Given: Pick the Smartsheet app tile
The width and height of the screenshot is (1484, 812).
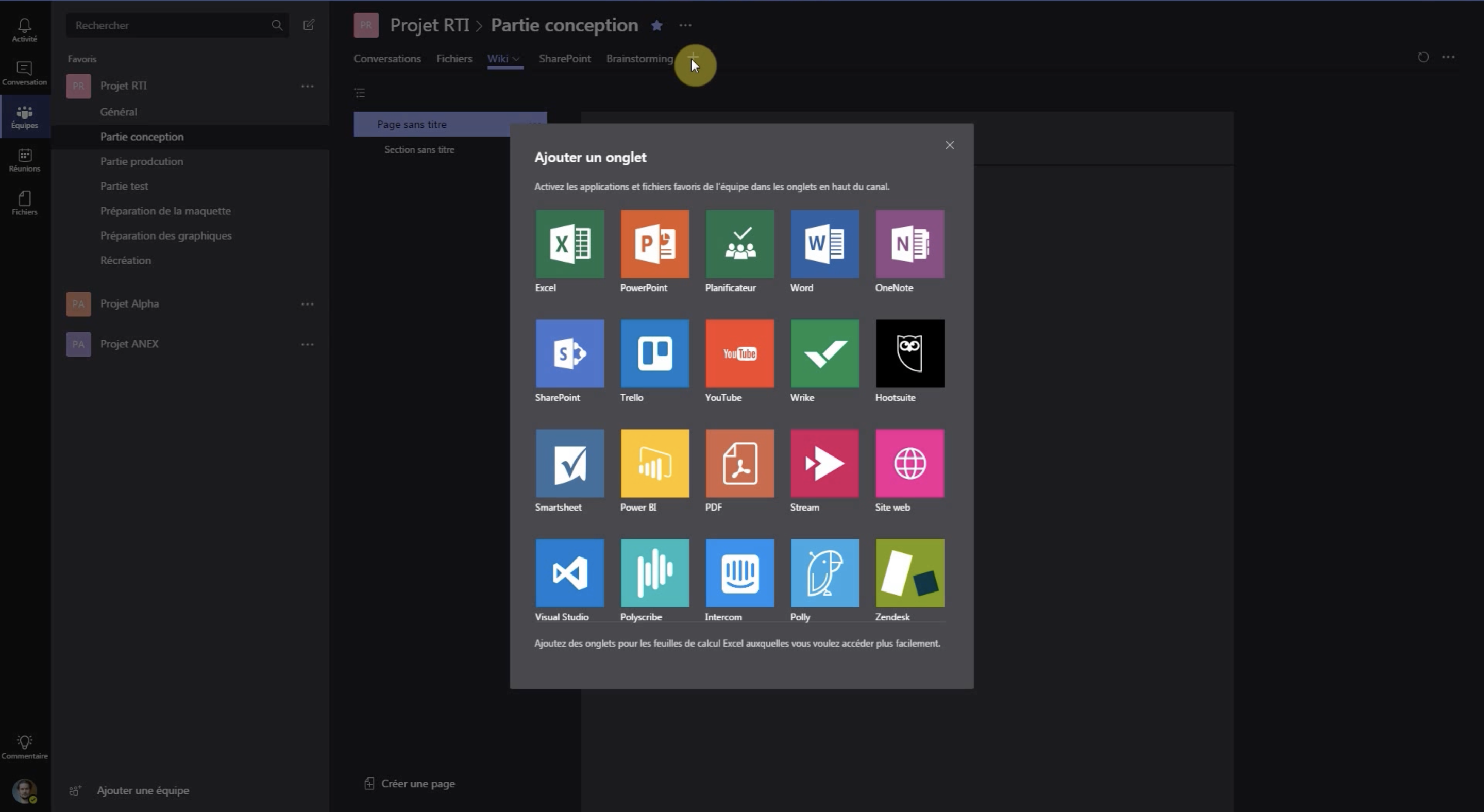Looking at the screenshot, I should [x=570, y=464].
